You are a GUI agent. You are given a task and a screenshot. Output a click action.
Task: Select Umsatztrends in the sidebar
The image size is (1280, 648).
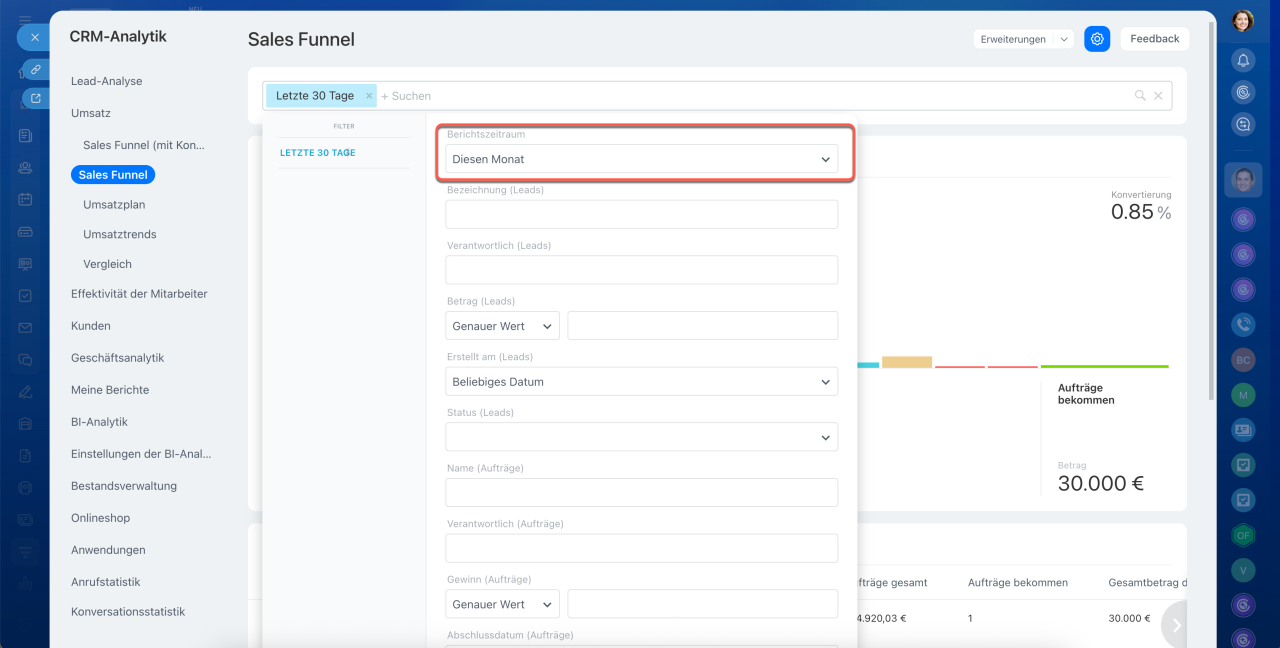(119, 234)
